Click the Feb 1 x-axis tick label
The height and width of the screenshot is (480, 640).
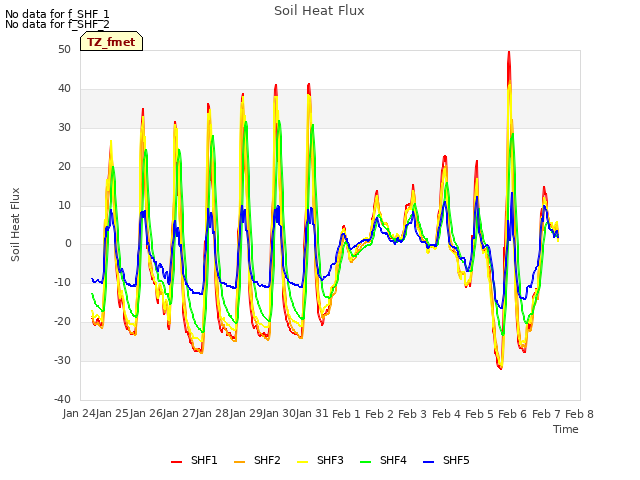point(346,414)
